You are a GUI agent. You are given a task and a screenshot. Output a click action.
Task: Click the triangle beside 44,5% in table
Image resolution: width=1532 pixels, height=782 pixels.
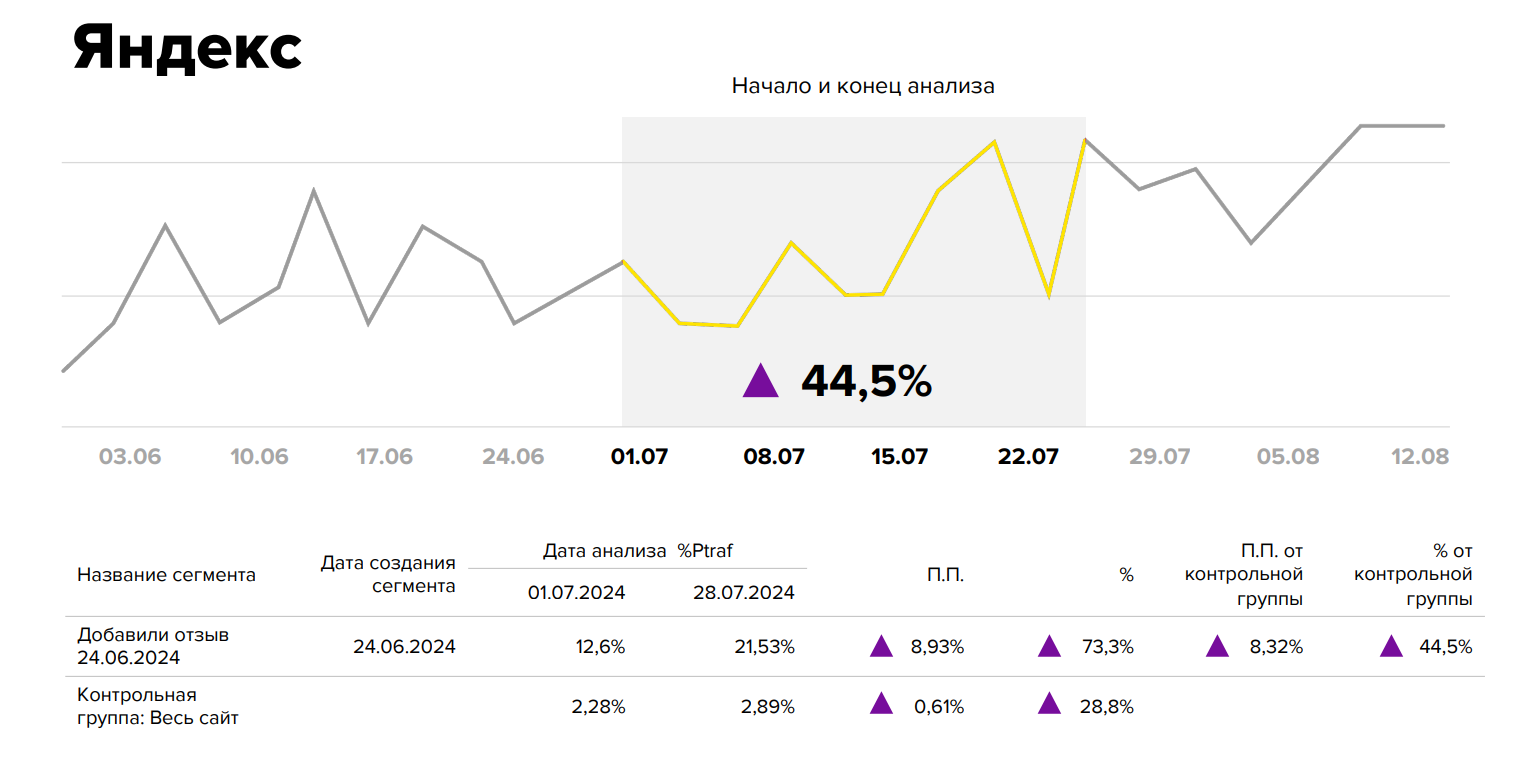click(1391, 647)
